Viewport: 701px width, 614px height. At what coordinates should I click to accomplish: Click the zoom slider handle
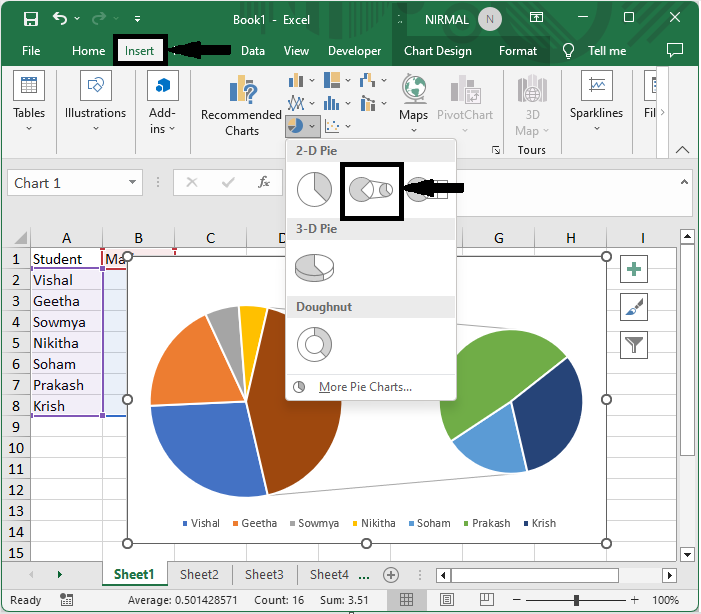[577, 600]
